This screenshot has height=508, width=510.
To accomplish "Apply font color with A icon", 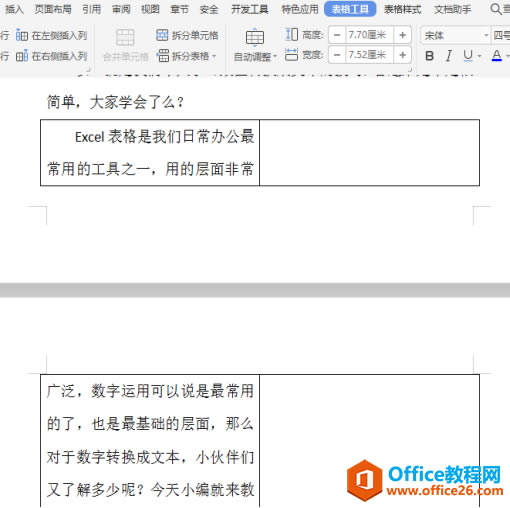I will 497,56.
